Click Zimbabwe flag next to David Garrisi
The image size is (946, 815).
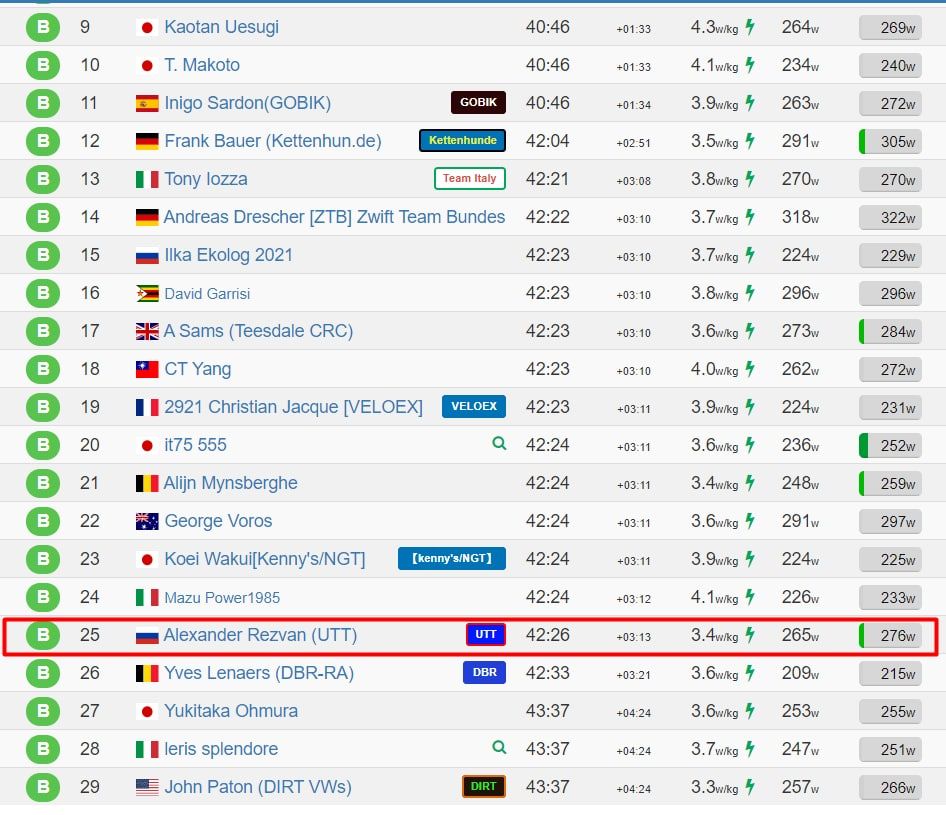click(147, 294)
